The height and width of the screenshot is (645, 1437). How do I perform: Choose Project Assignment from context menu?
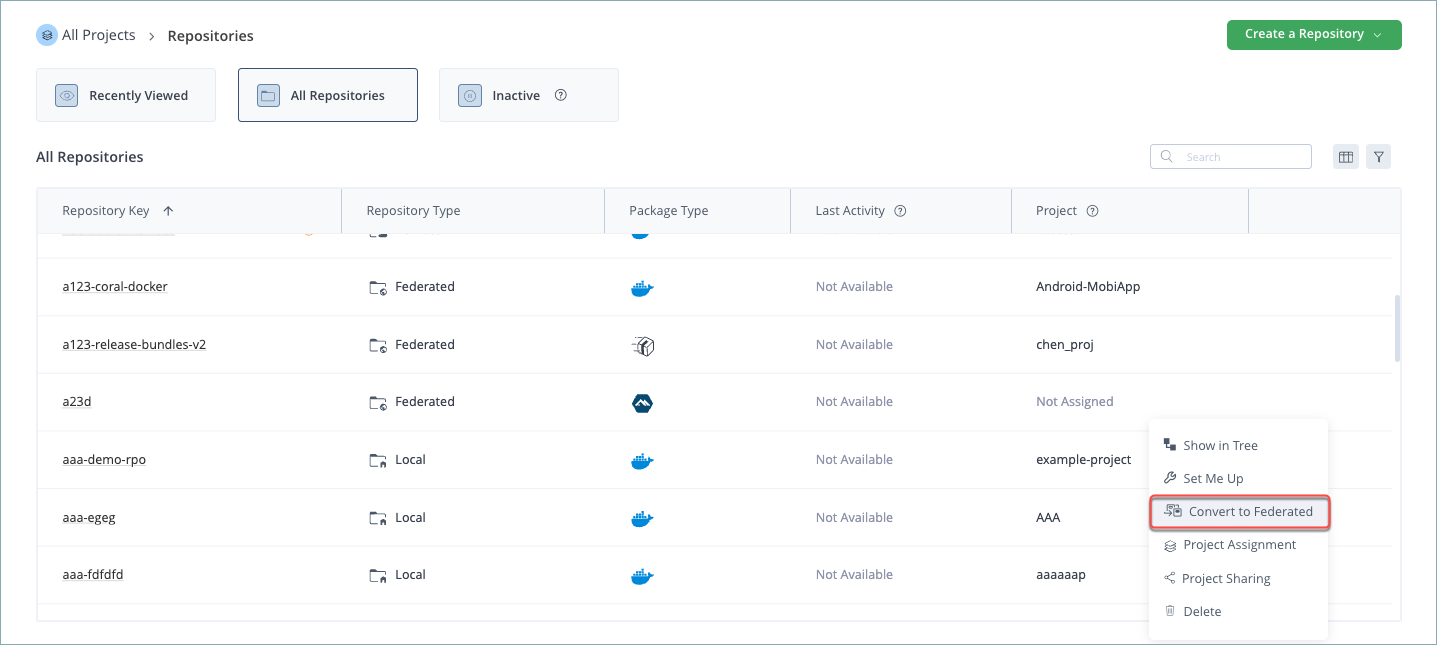tap(1238, 545)
